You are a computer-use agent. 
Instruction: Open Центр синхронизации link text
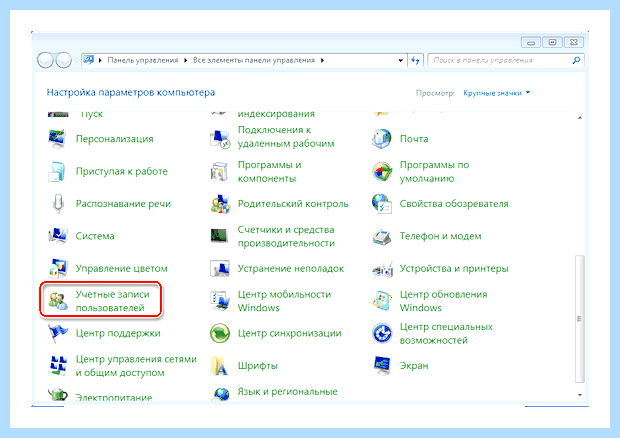tap(289, 333)
